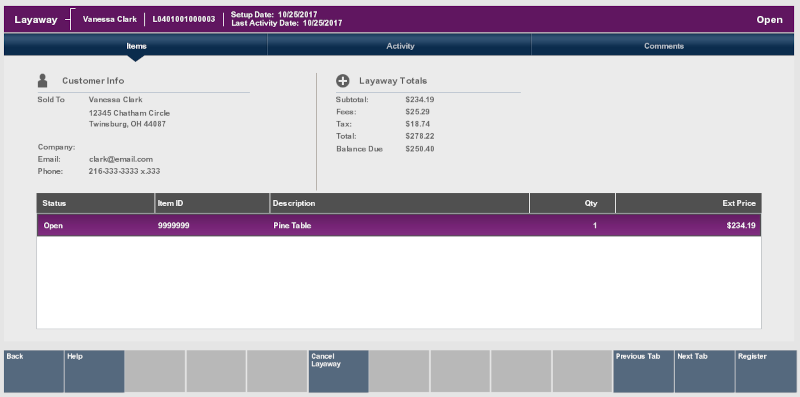
Task: Click the Tax value $18.74
Action: pyautogui.click(x=417, y=124)
